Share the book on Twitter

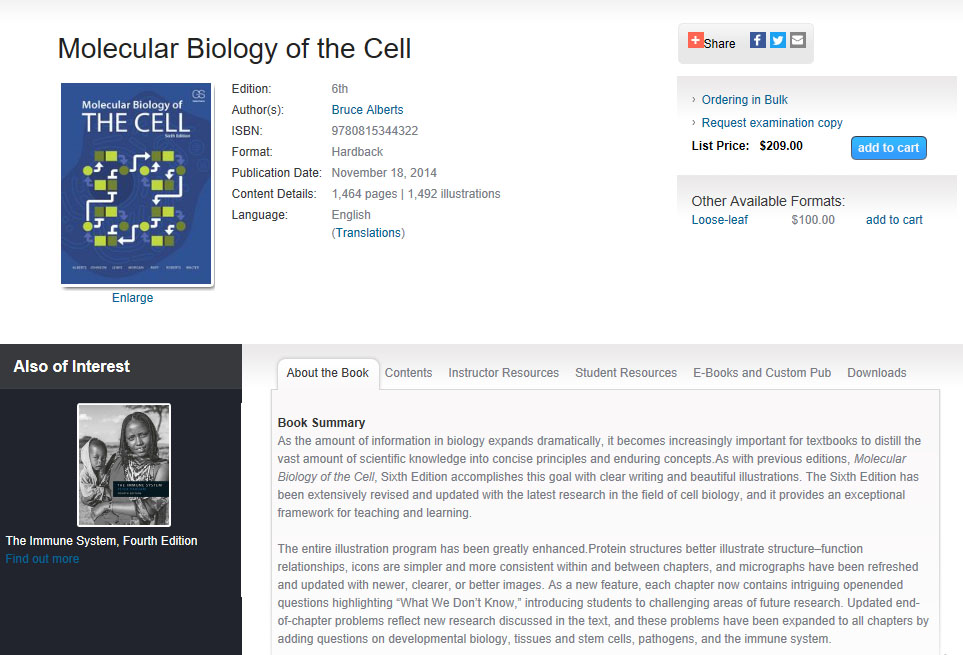point(778,40)
